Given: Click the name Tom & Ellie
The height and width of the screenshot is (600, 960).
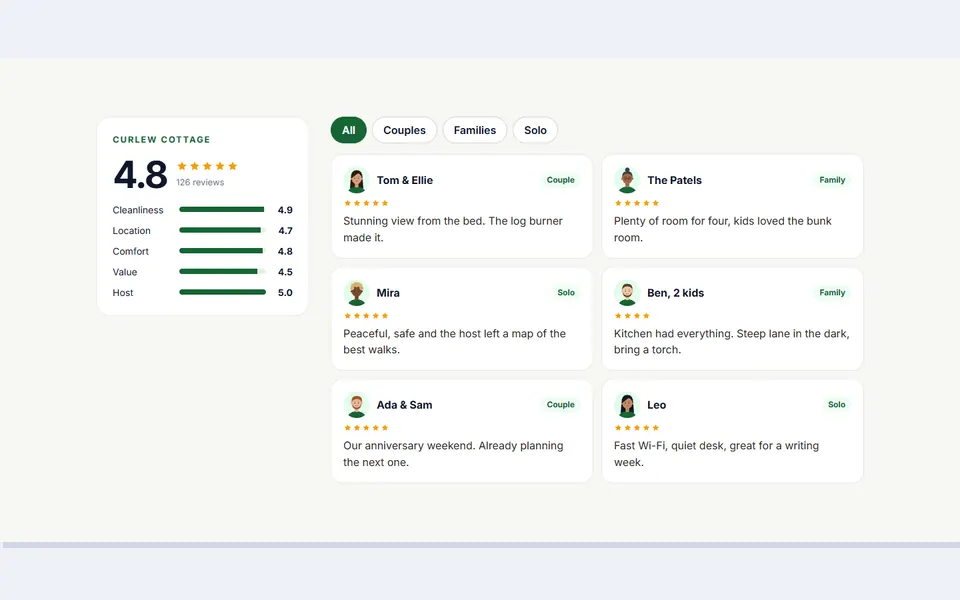Looking at the screenshot, I should click(x=405, y=180).
